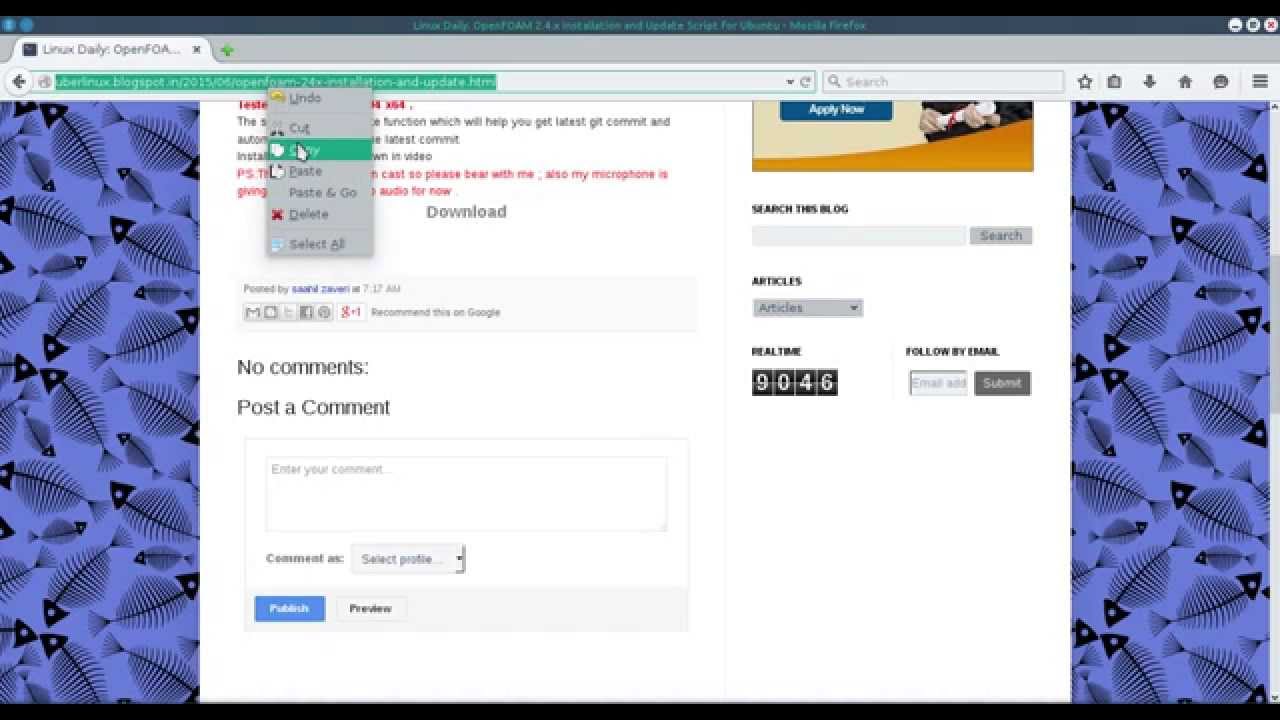Click the Google +1 button
Image resolution: width=1280 pixels, height=720 pixels.
coord(351,312)
